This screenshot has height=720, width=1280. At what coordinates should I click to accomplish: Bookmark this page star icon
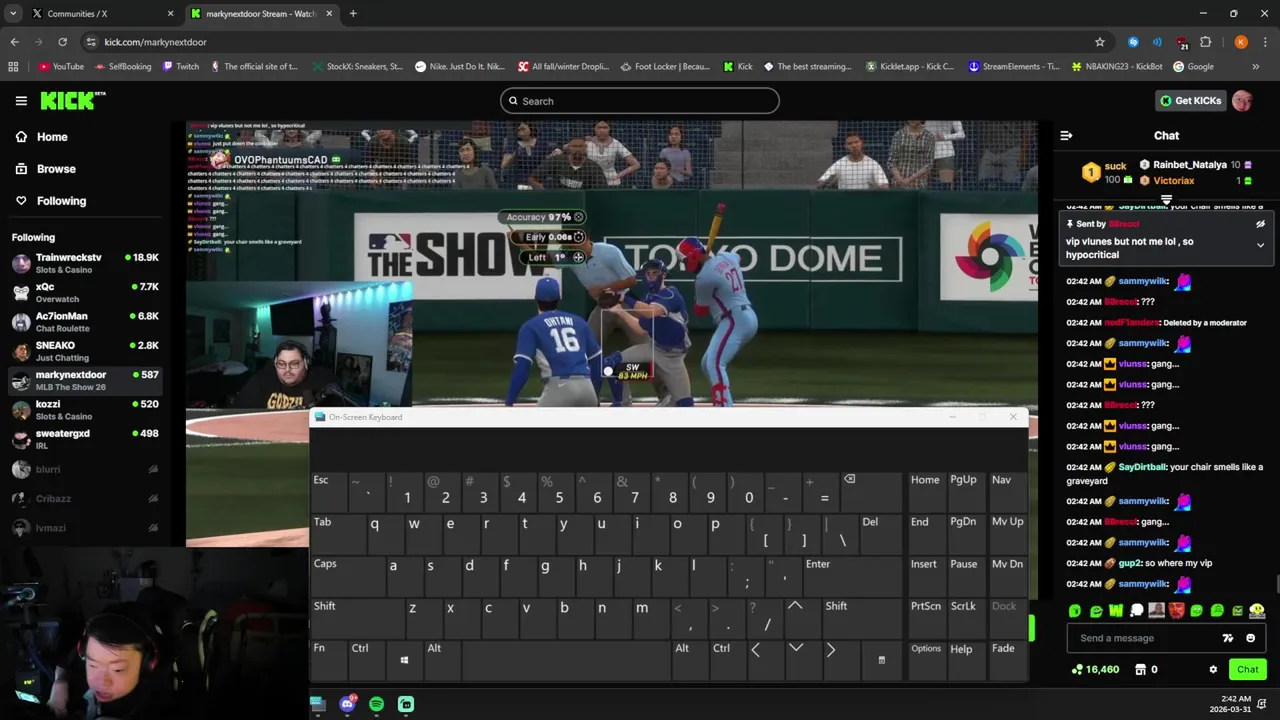coord(1100,42)
